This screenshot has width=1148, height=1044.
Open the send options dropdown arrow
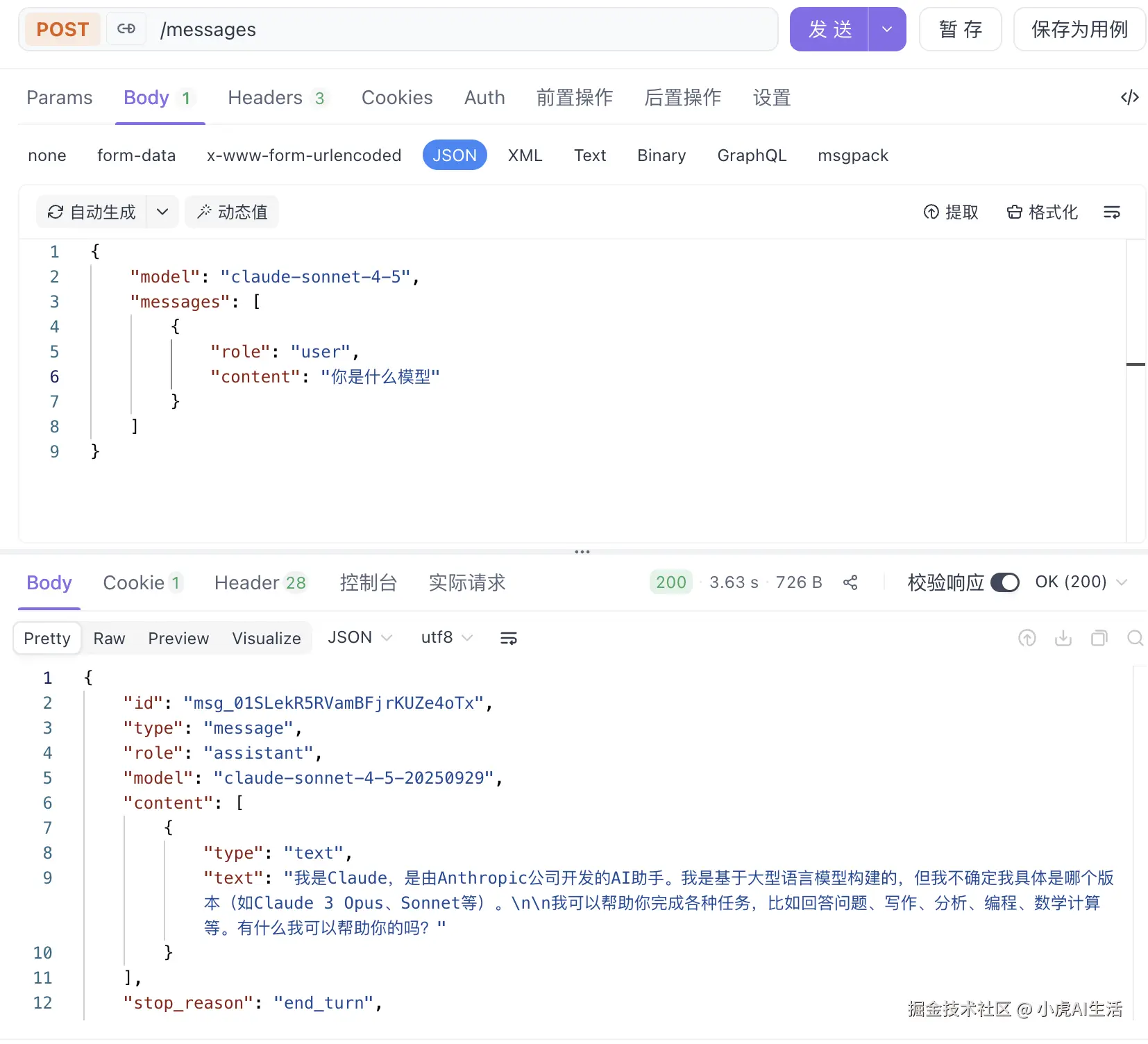(886, 29)
